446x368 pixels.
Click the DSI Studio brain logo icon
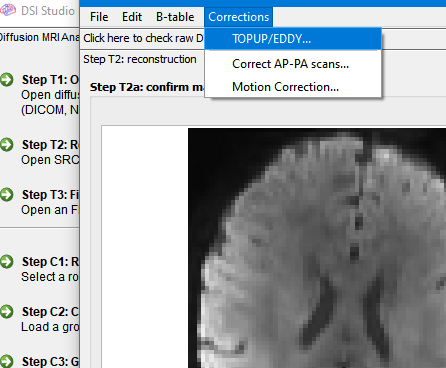[8, 10]
